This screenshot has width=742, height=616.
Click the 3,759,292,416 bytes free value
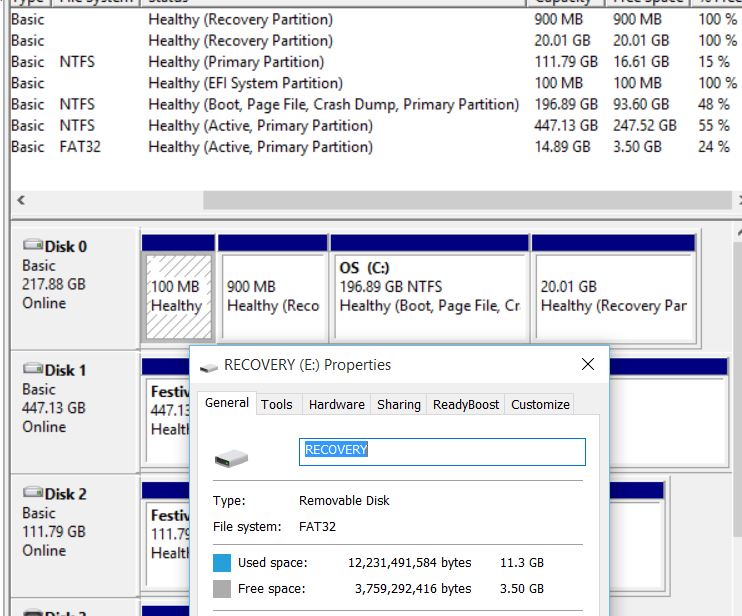[413, 589]
